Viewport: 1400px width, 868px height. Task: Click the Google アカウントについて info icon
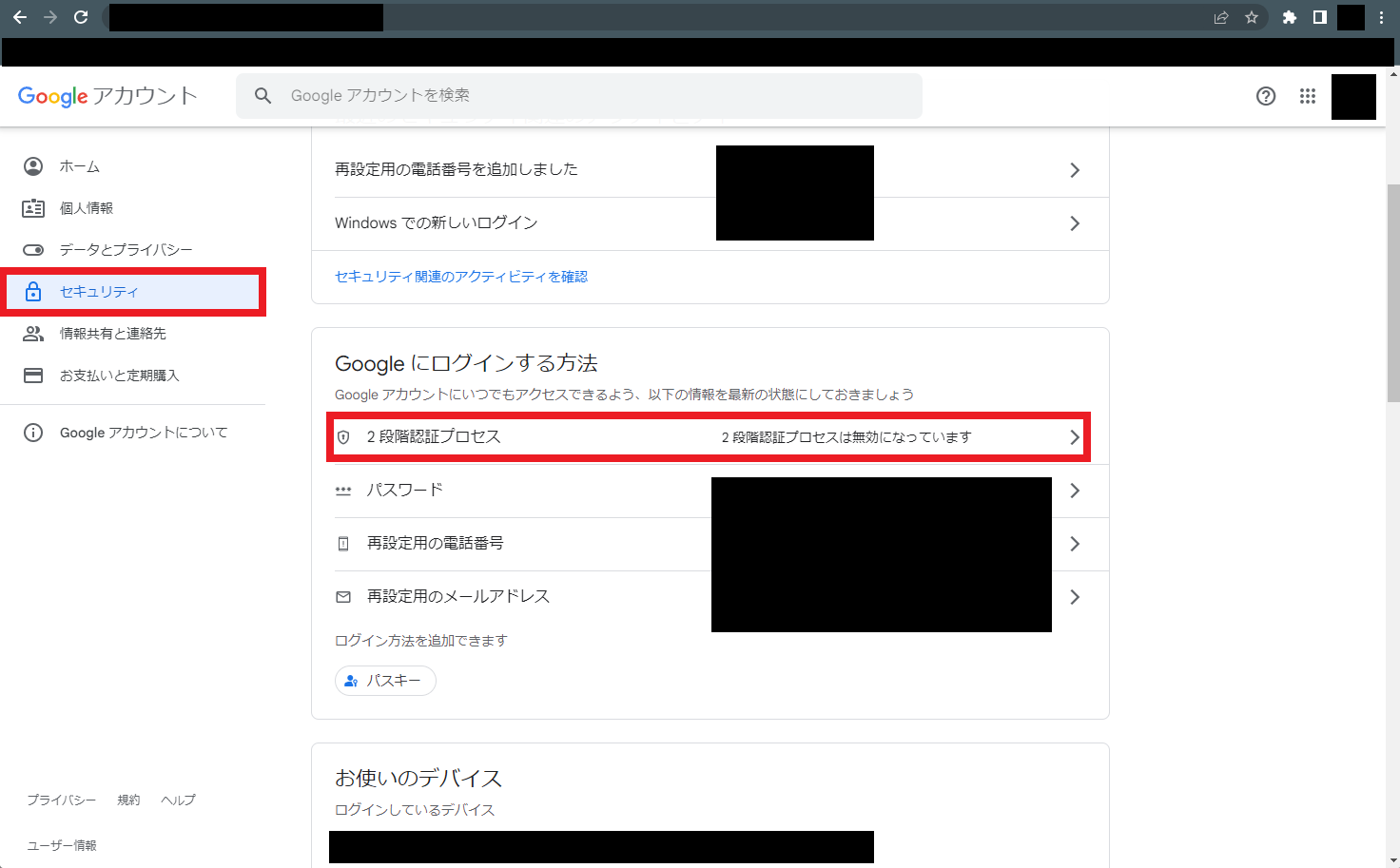click(x=33, y=433)
